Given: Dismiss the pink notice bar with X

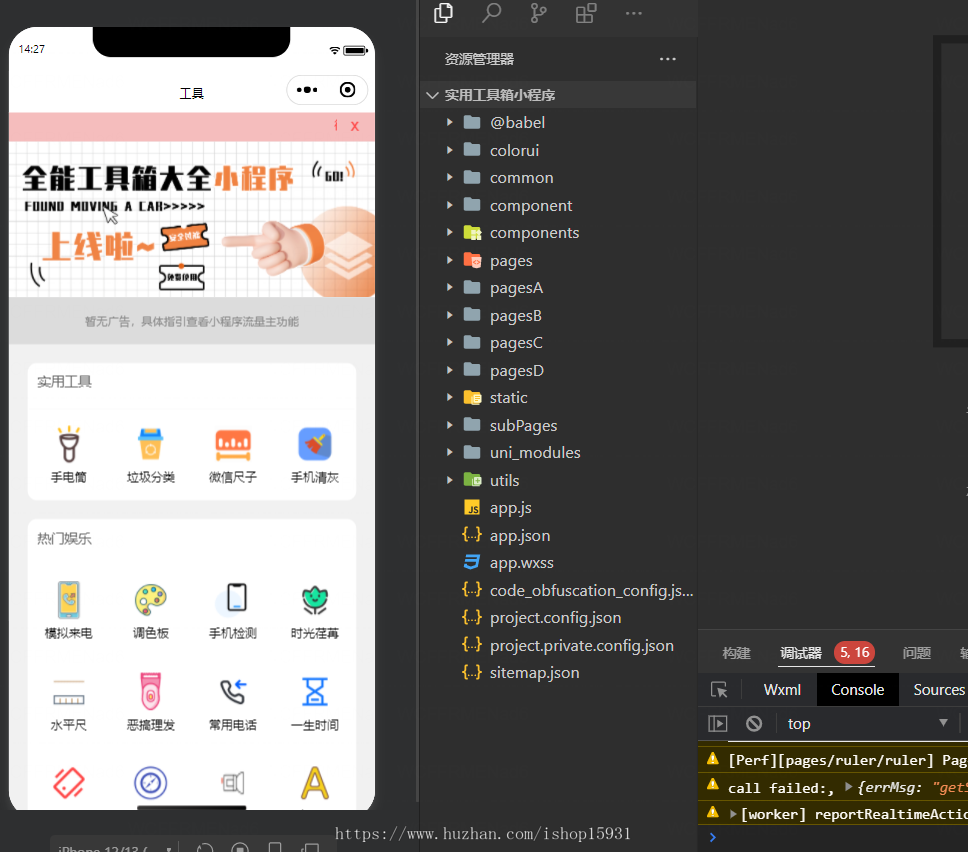Looking at the screenshot, I should (355, 126).
